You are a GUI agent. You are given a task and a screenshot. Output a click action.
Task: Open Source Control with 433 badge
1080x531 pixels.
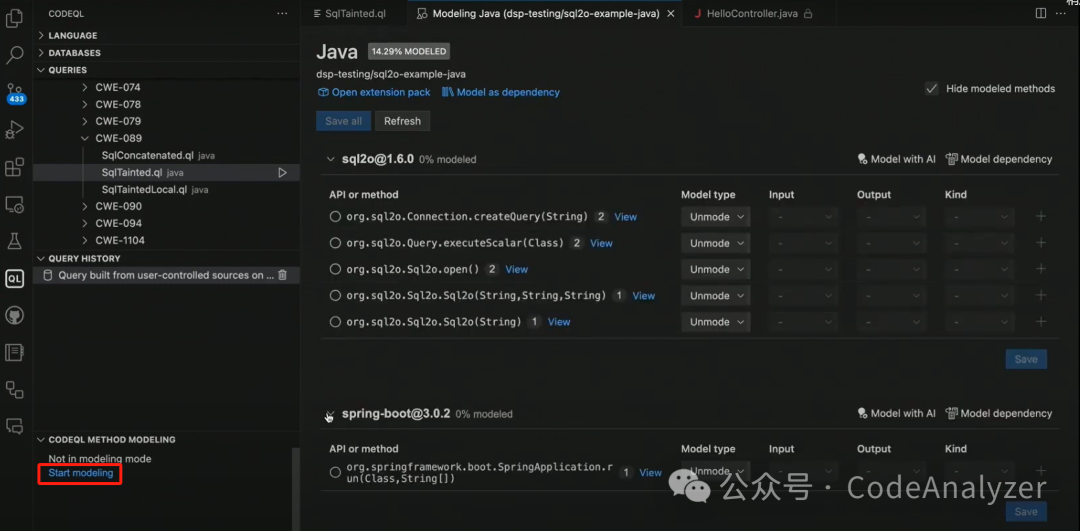click(x=15, y=93)
